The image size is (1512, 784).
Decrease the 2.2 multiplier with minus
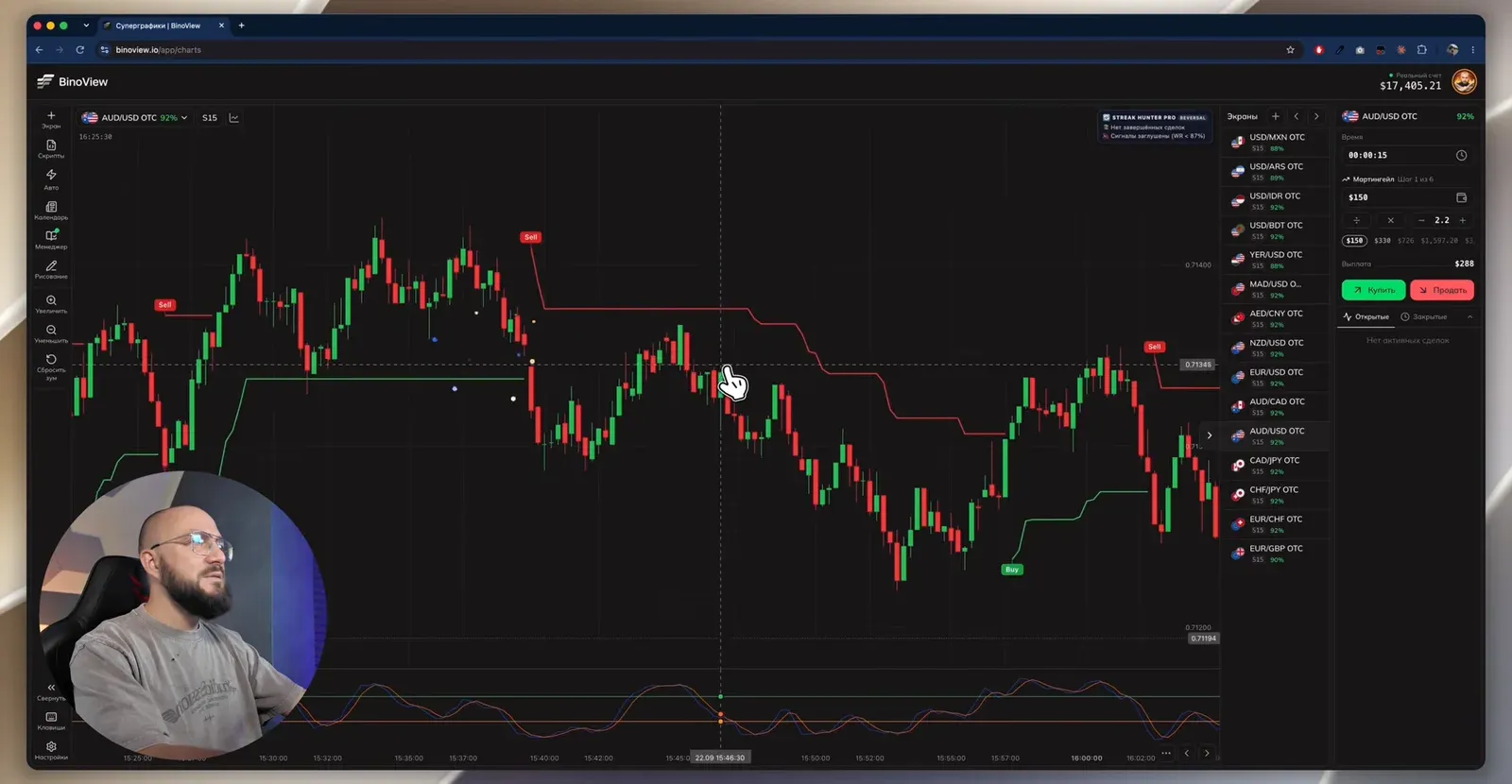click(x=1421, y=220)
